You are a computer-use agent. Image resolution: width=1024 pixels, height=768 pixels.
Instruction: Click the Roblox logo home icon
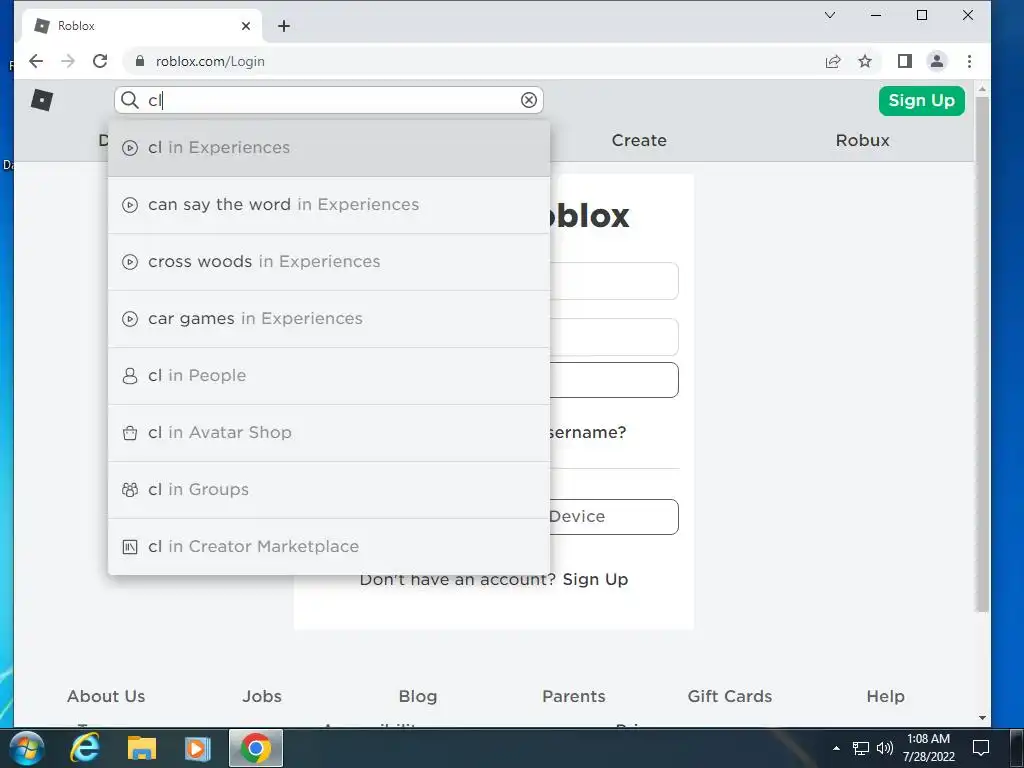click(x=42, y=100)
